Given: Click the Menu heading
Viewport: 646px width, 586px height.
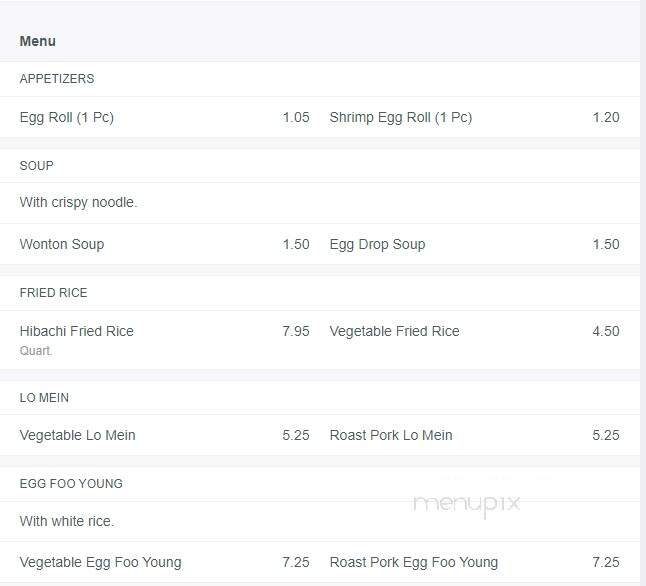Looking at the screenshot, I should point(37,41).
